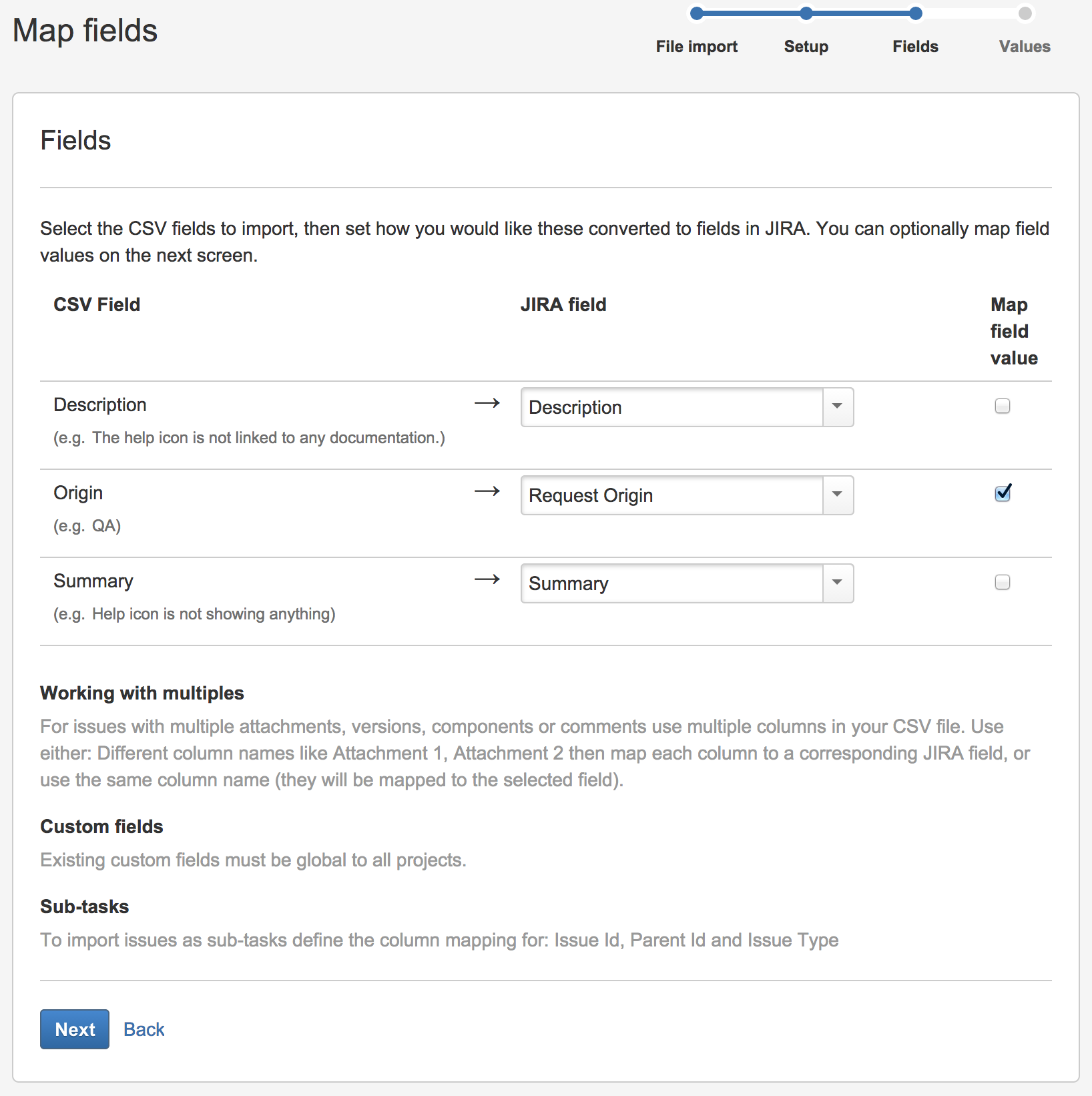Click the Fields progress step dot
The height and width of the screenshot is (1096, 1092).
click(x=916, y=13)
